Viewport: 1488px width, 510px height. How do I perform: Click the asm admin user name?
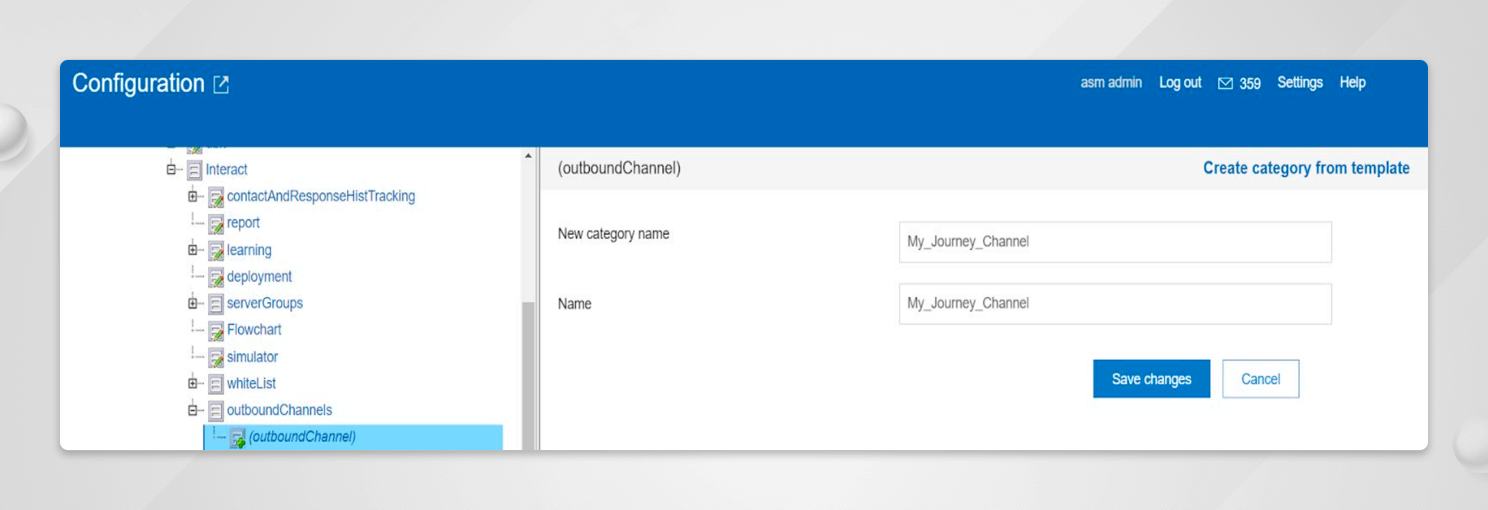(x=1111, y=83)
